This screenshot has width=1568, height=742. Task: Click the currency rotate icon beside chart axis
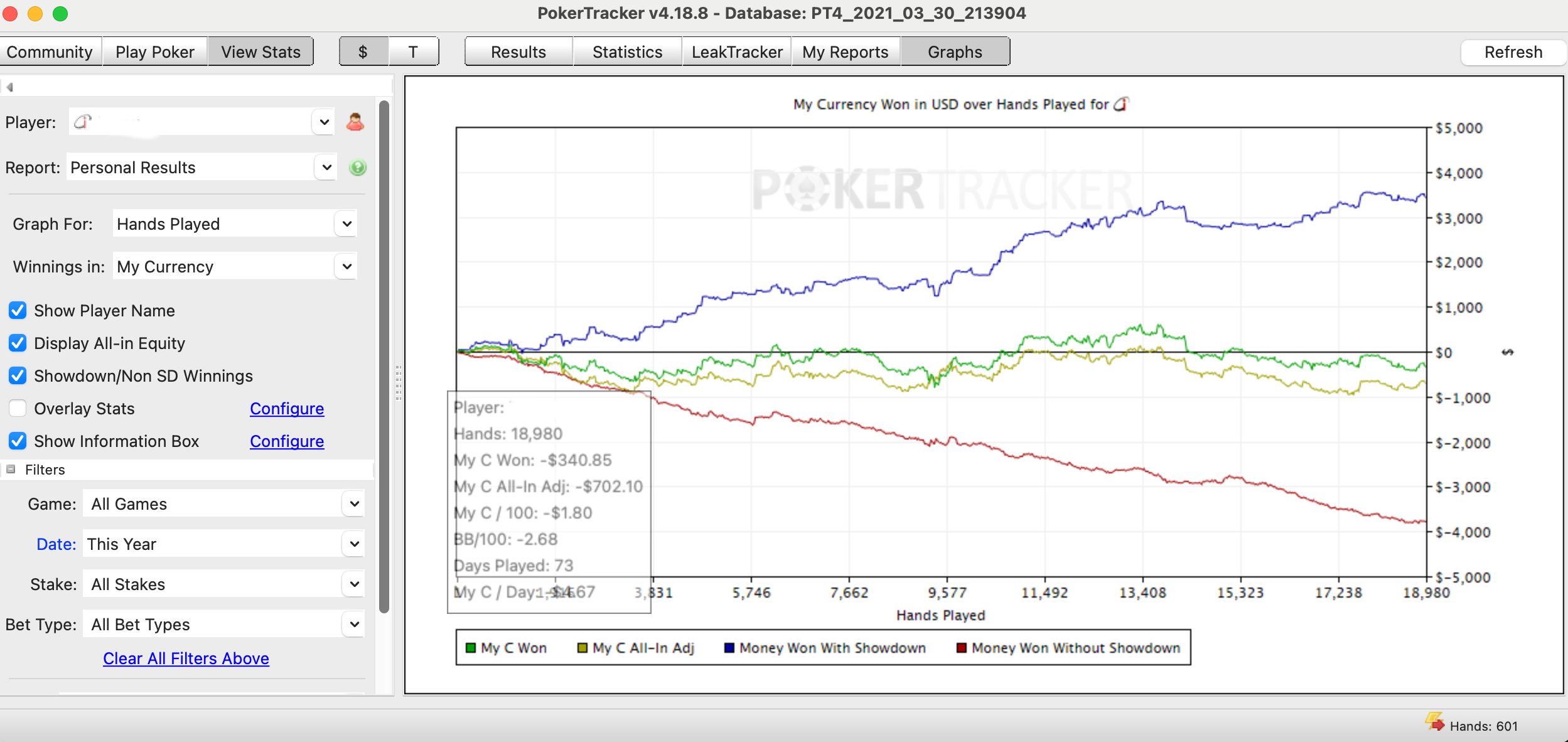click(1507, 352)
